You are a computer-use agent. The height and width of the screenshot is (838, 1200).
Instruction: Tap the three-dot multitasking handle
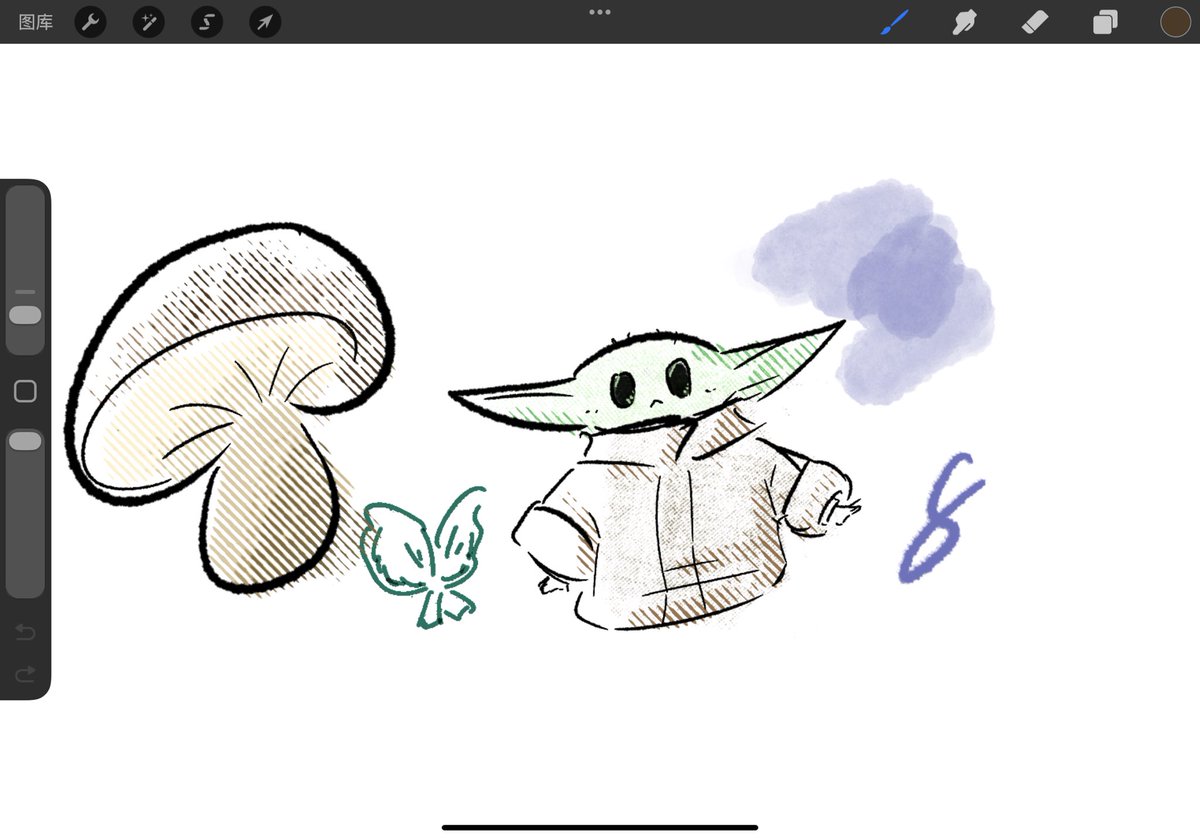coord(599,12)
